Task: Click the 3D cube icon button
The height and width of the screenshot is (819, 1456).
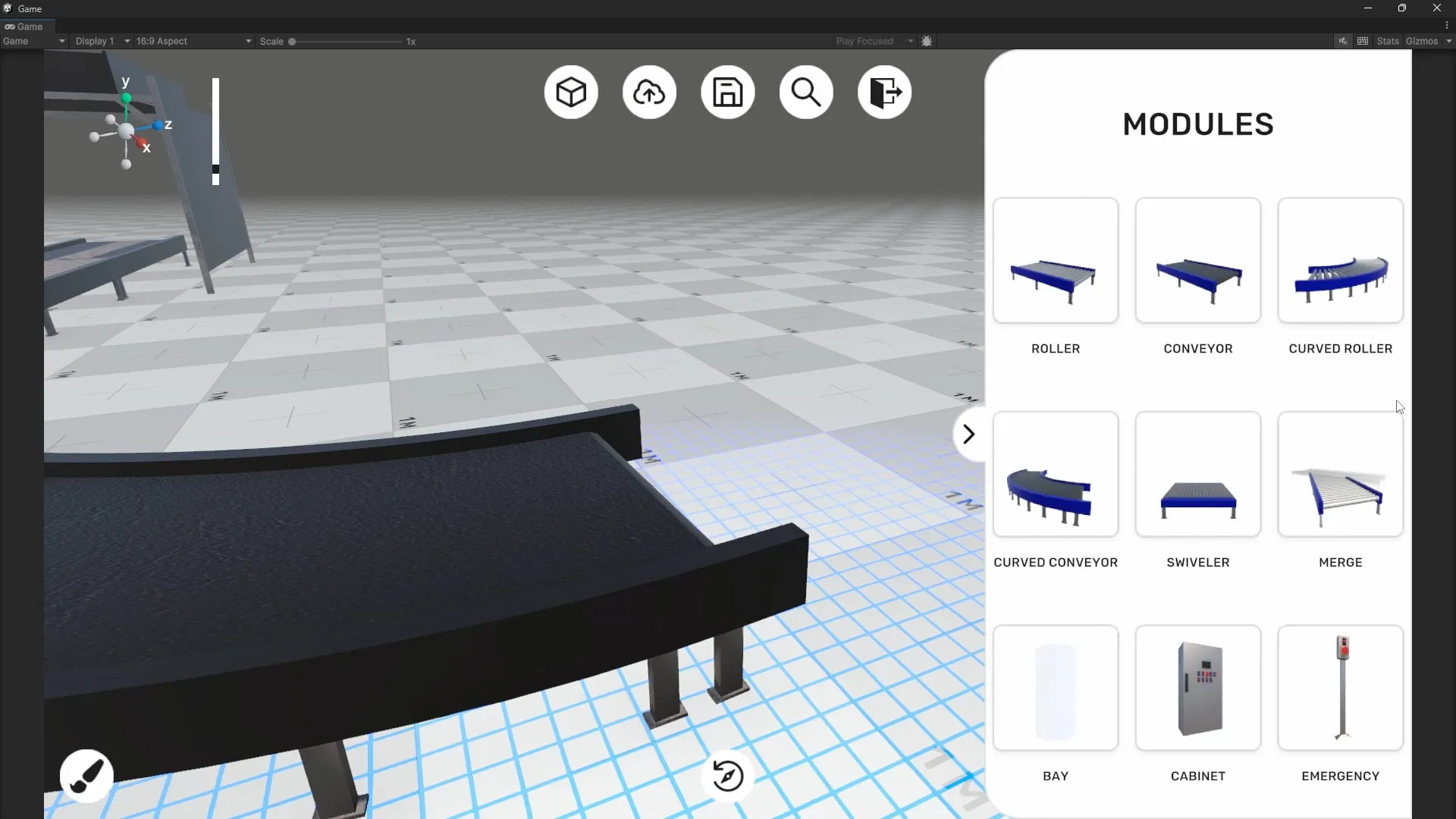Action: pos(571,93)
